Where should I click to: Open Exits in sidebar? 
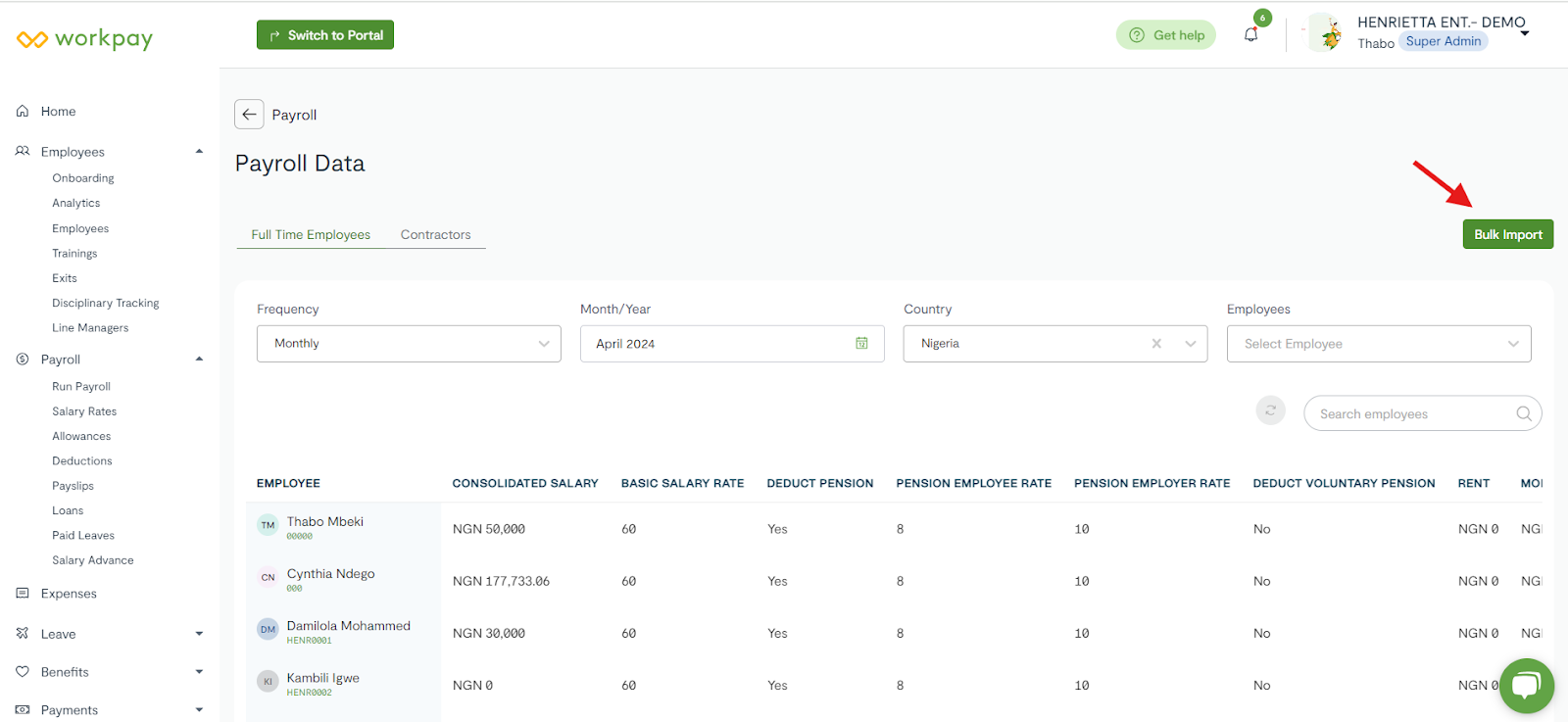(65, 278)
